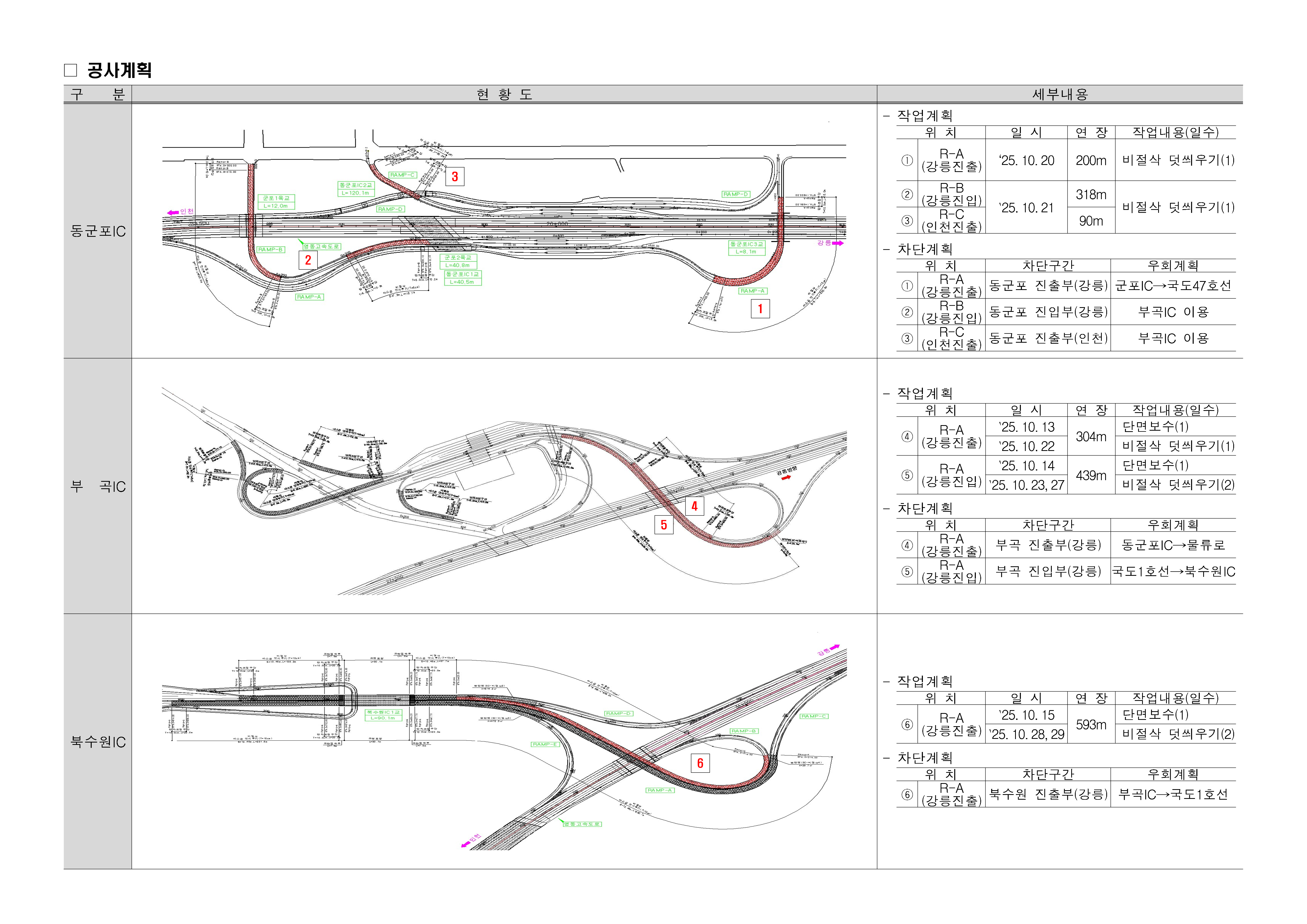Click the red 강릉방향 arrow on 부곡IC map
The width and height of the screenshot is (1307, 924).
pyautogui.click(x=786, y=478)
